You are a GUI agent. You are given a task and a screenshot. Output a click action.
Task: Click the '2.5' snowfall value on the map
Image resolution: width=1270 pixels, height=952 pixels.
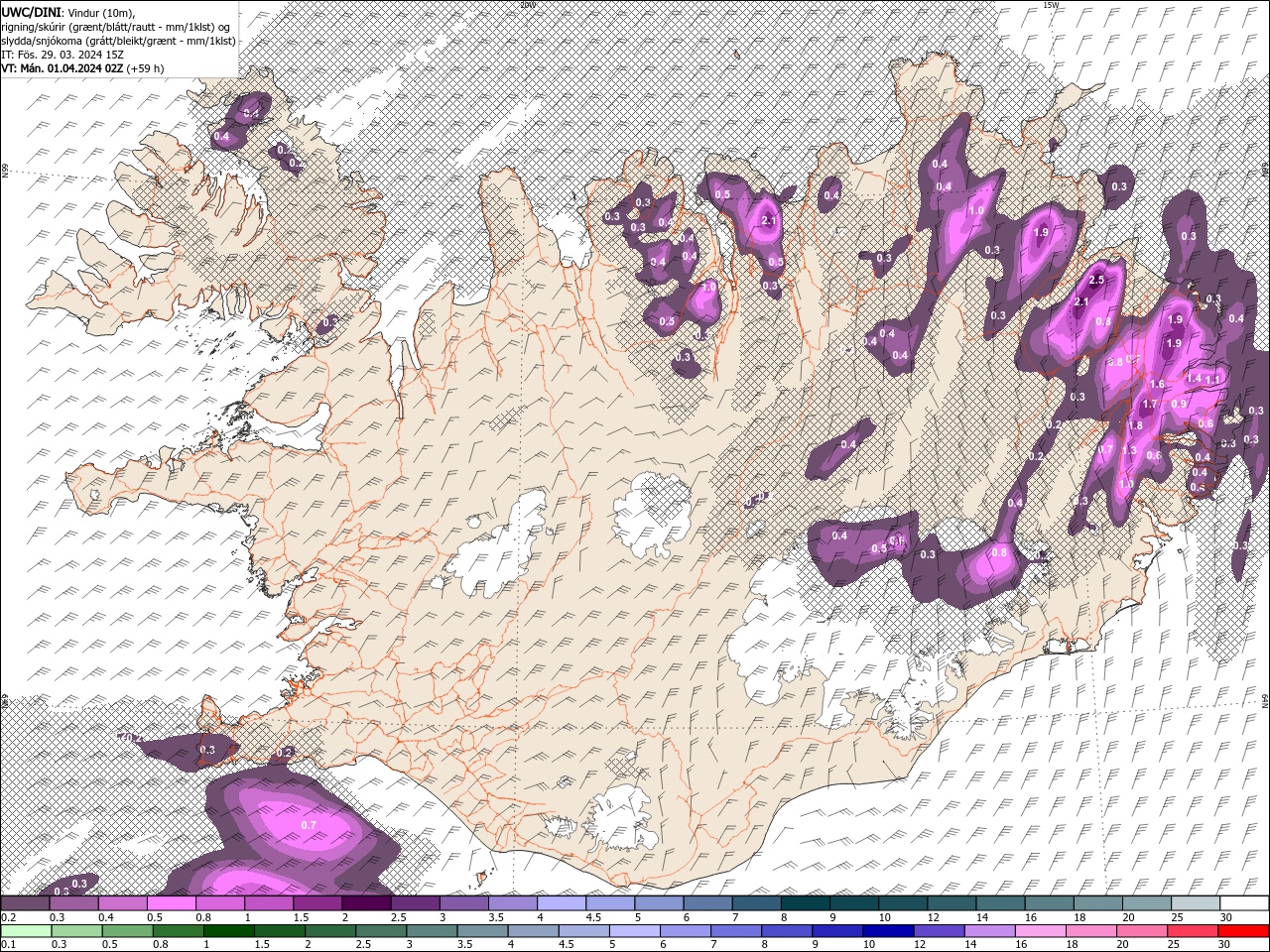1096,280
